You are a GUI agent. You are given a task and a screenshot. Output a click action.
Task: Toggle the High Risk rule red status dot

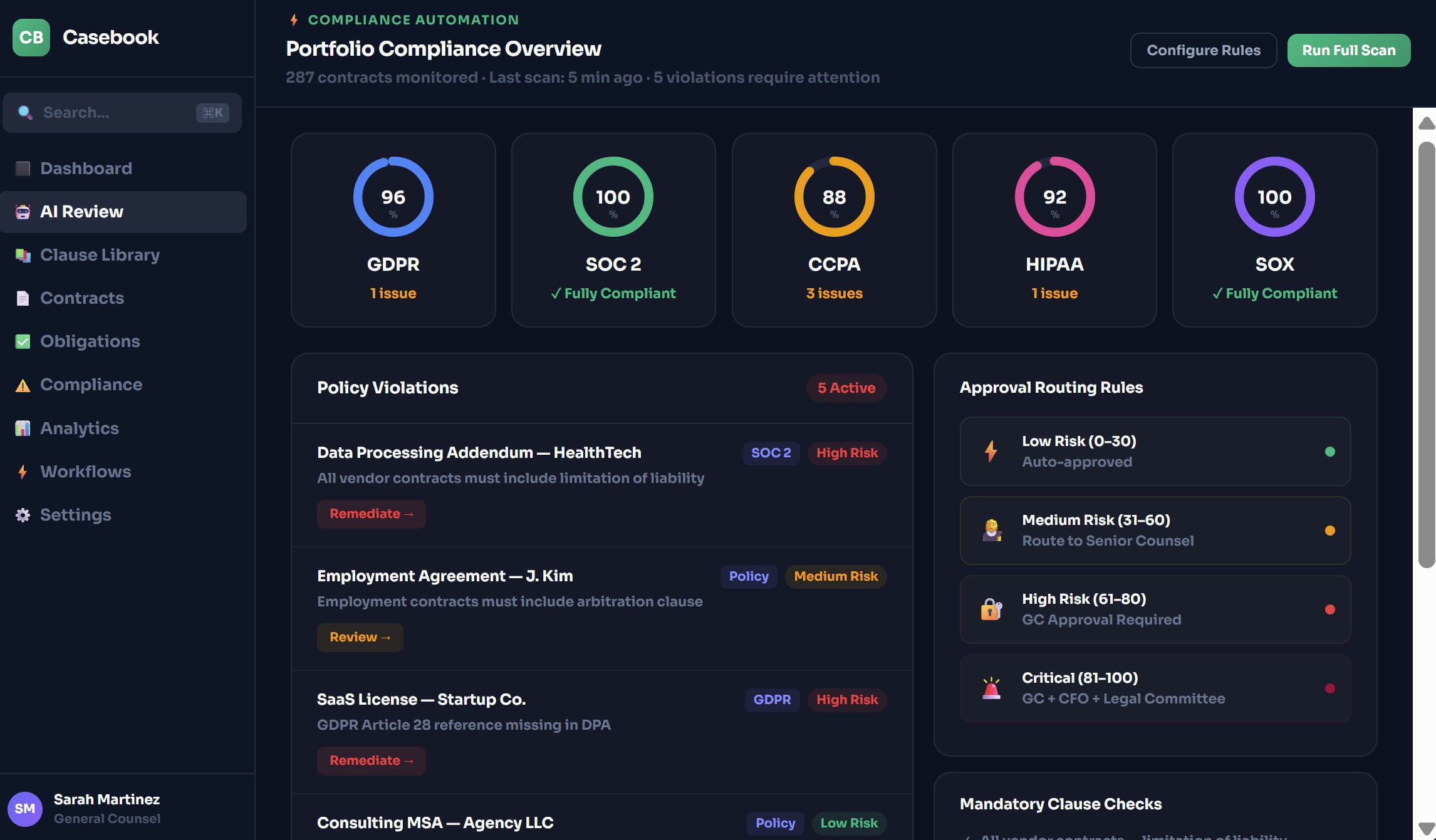click(x=1329, y=609)
